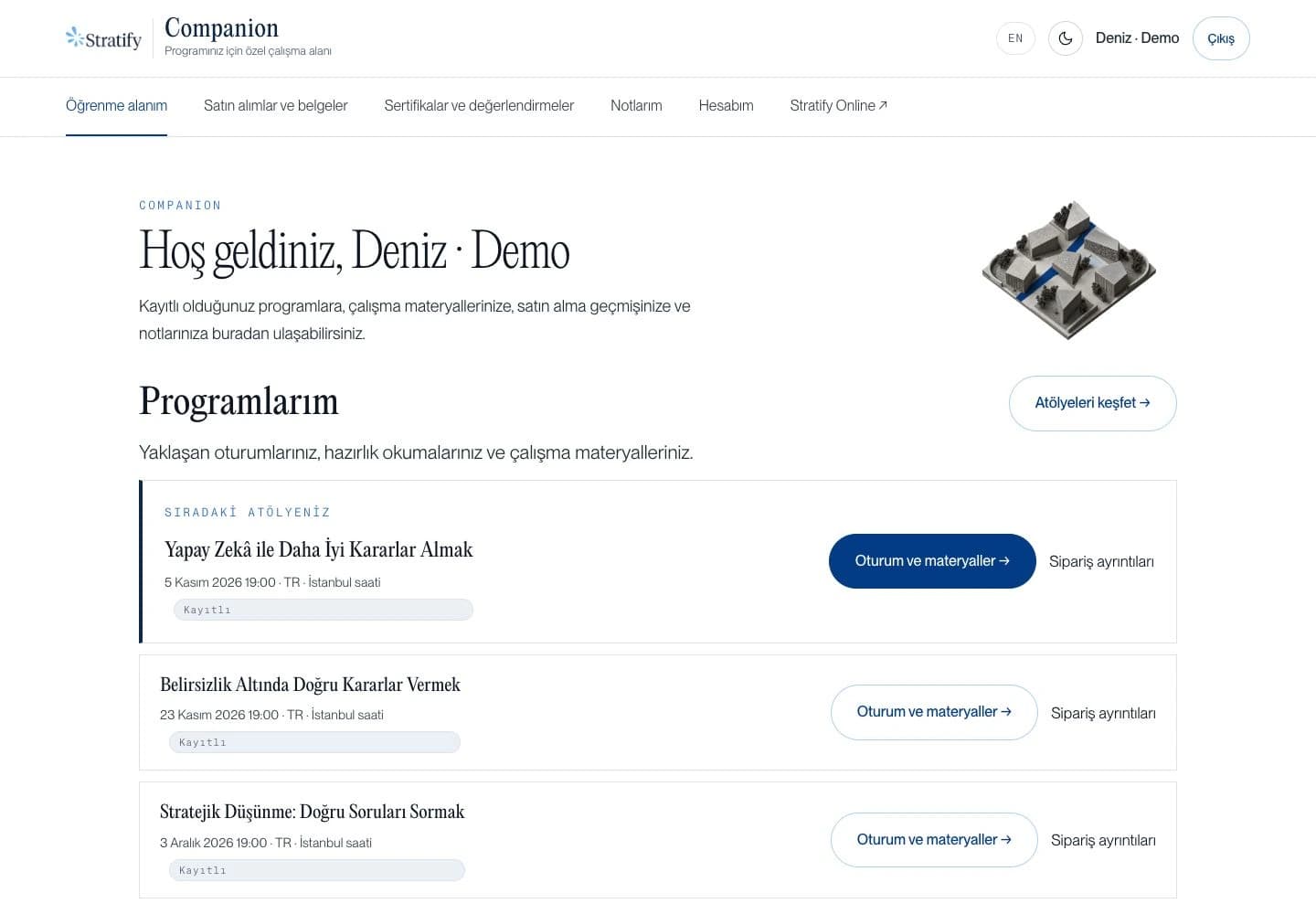1316x914 pixels.
Task: Select the Öğrenme alanım tab
Action: [x=116, y=106]
